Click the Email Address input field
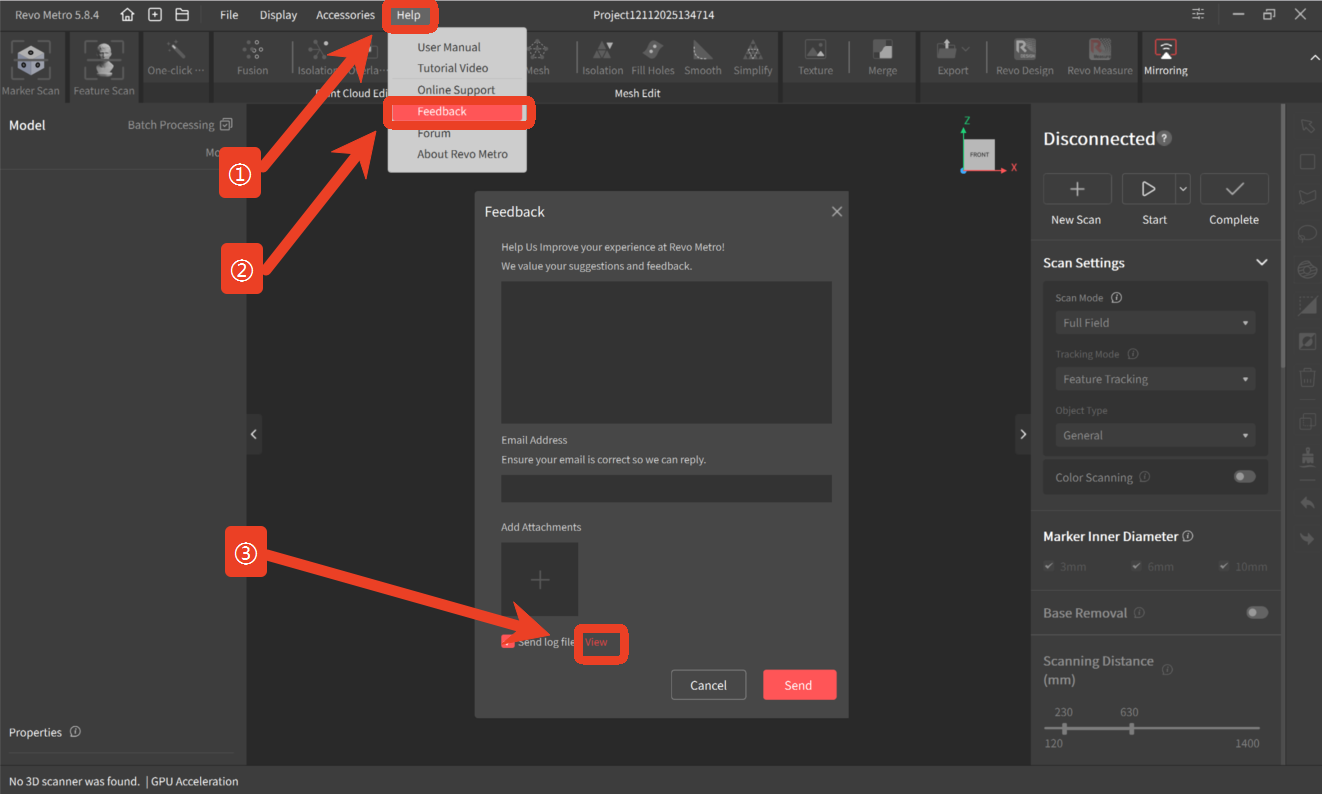 tap(666, 488)
